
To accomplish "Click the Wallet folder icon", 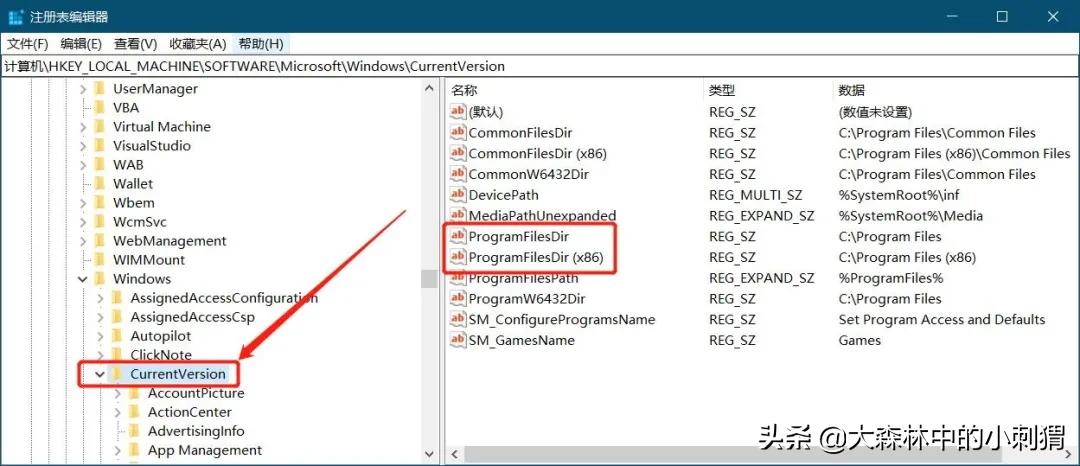I will 100,184.
